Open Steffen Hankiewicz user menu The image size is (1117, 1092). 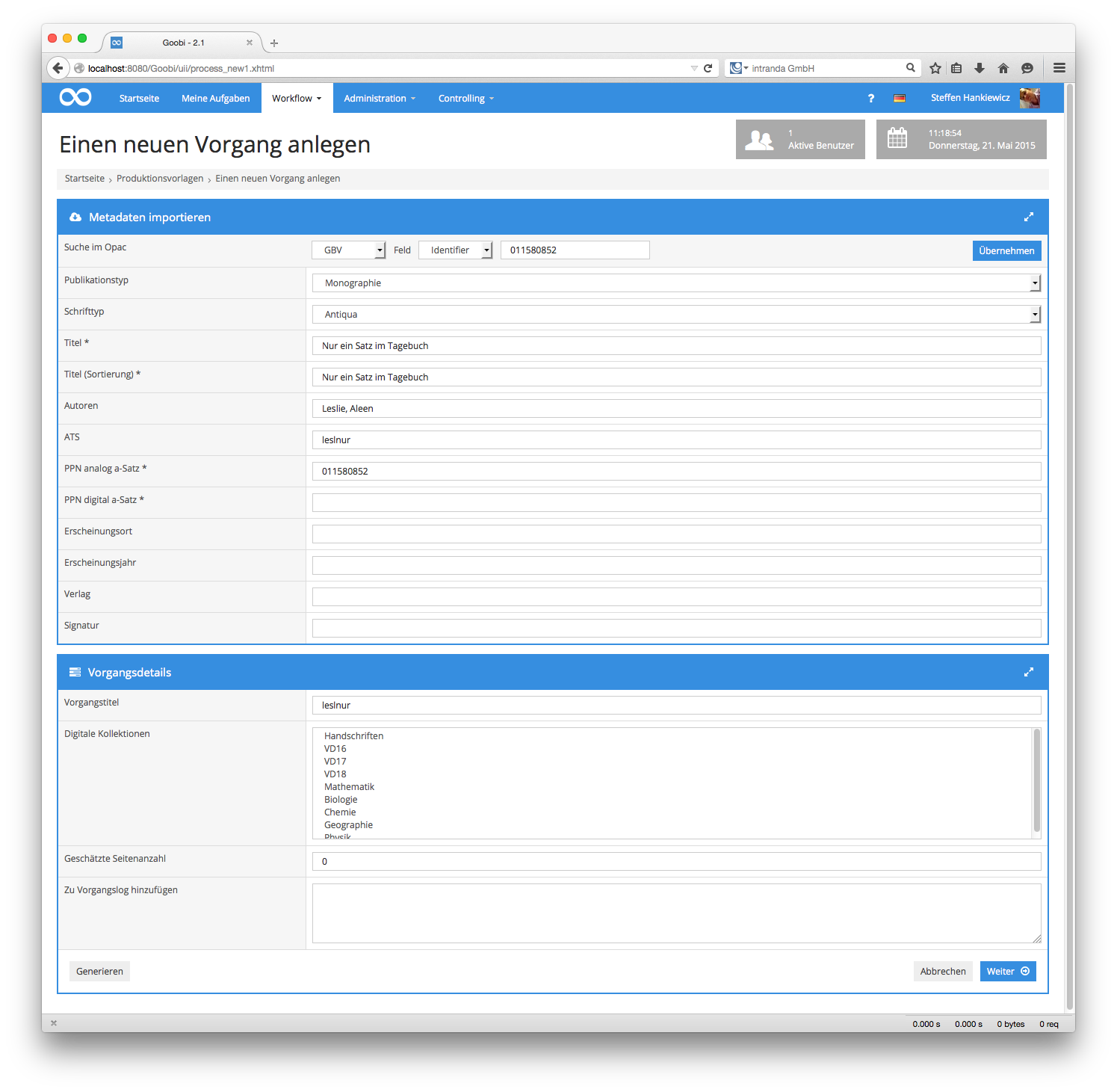(970, 98)
